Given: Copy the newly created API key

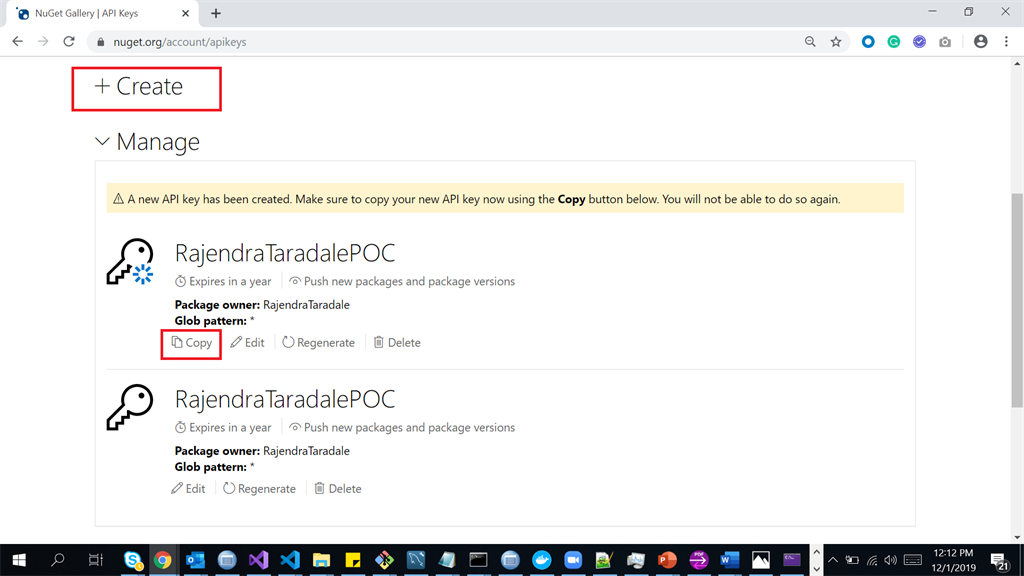Looking at the screenshot, I should click(x=192, y=343).
